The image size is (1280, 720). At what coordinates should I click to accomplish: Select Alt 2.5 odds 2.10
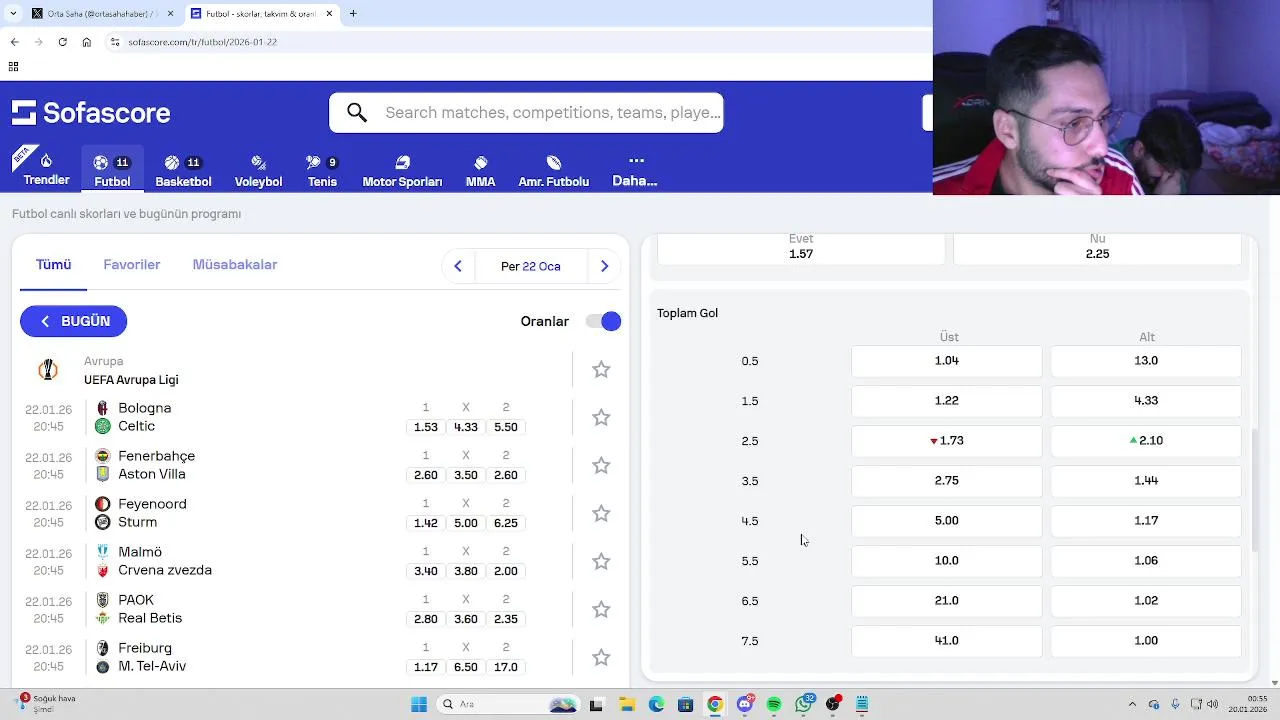click(1146, 441)
